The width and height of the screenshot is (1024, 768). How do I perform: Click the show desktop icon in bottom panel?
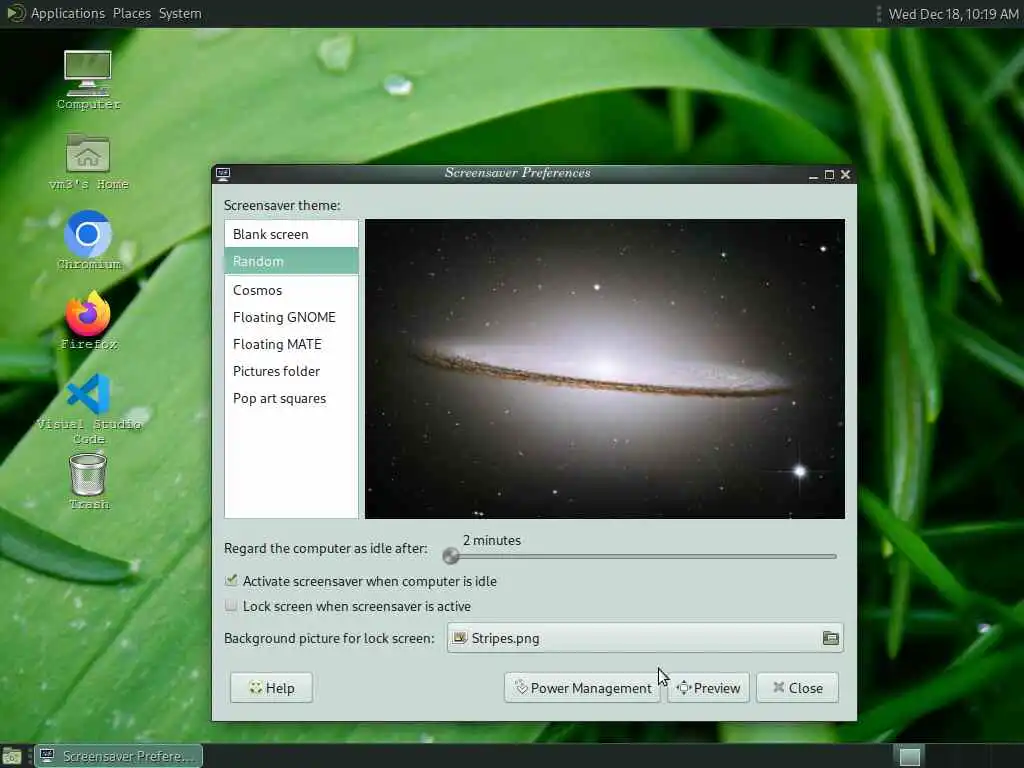(12, 756)
